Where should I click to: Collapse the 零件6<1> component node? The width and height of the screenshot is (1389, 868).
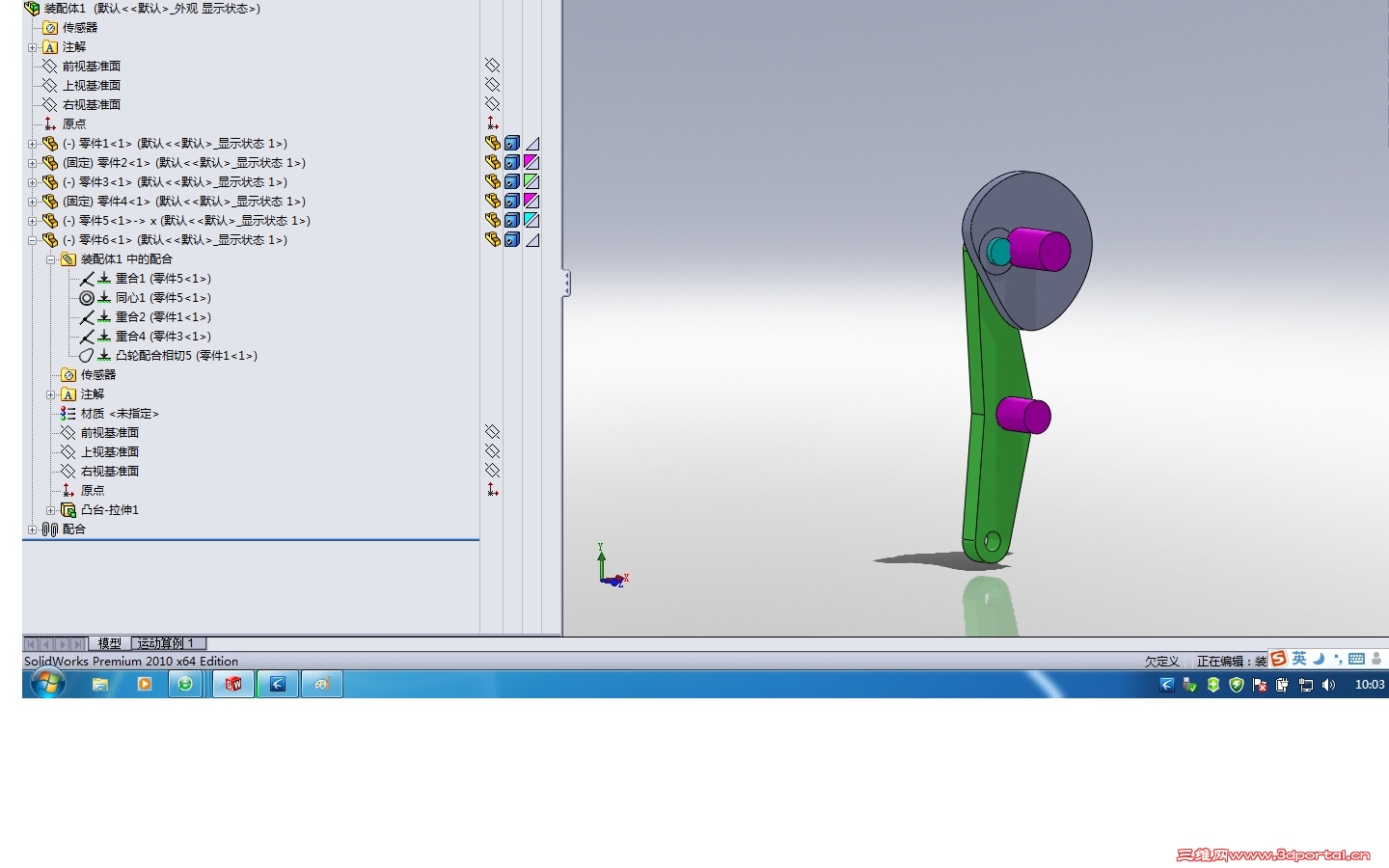32,240
